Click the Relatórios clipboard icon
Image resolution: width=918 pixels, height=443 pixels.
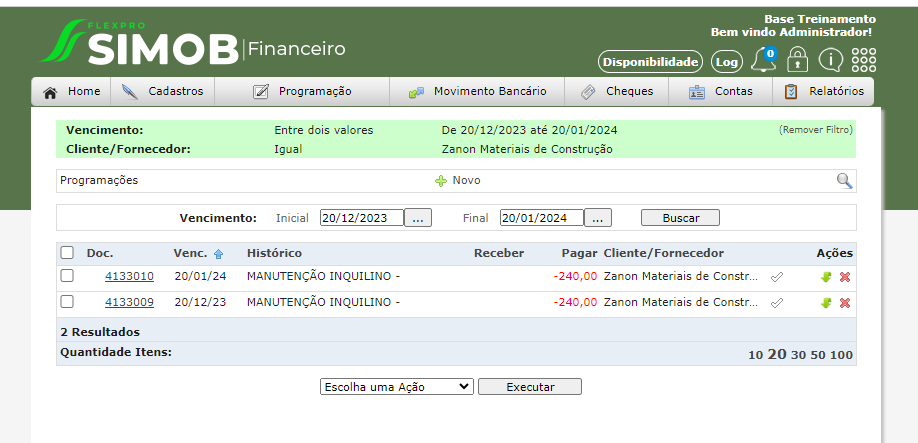[791, 91]
